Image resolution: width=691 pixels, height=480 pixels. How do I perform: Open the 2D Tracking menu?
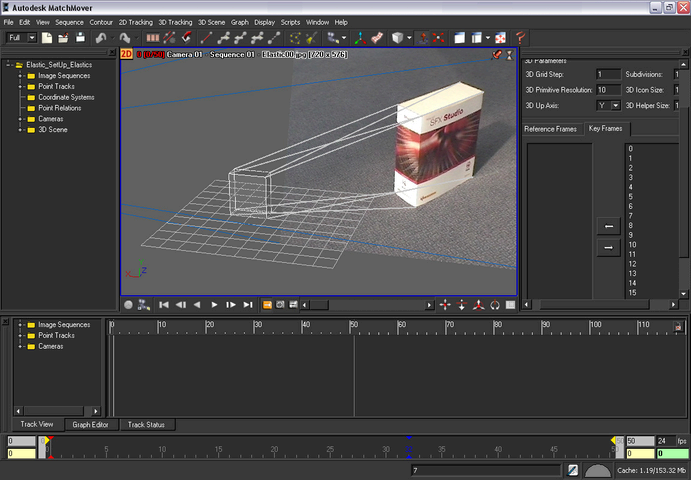(136, 22)
